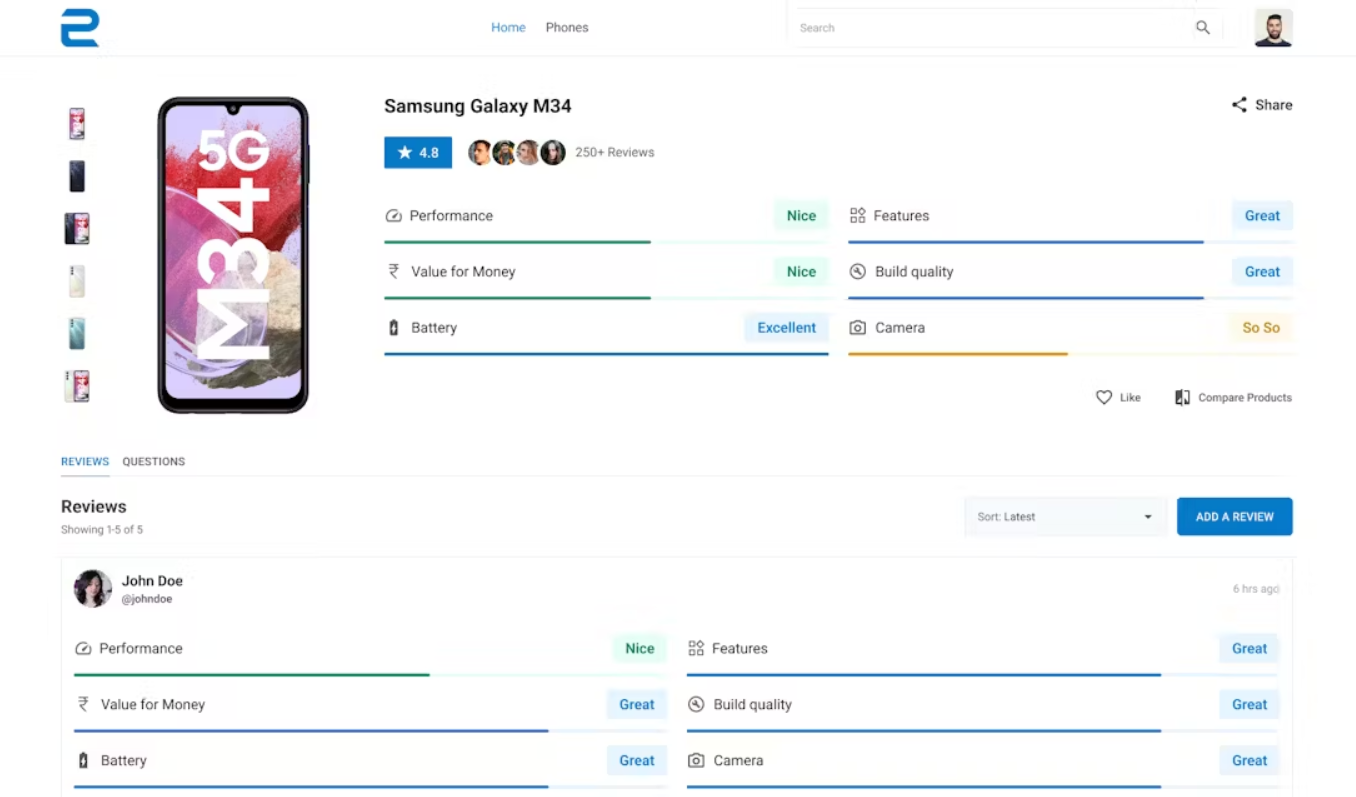Click the John Doe reviewer name
Screen dimensions: 1356x797
pos(152,581)
